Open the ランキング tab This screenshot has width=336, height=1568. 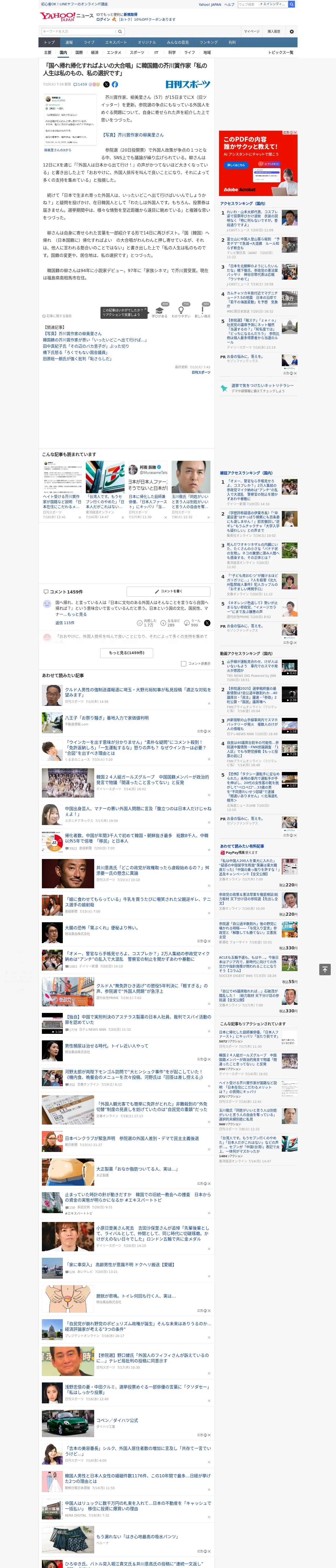(x=209, y=43)
